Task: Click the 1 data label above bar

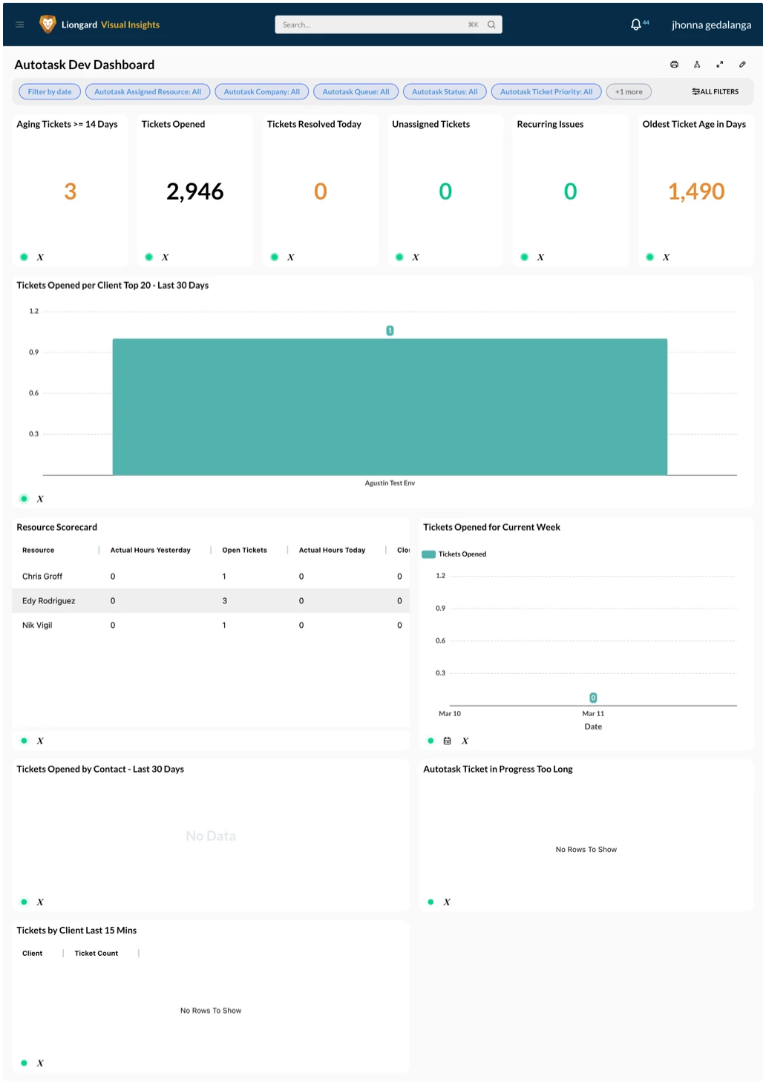Action: (x=390, y=331)
